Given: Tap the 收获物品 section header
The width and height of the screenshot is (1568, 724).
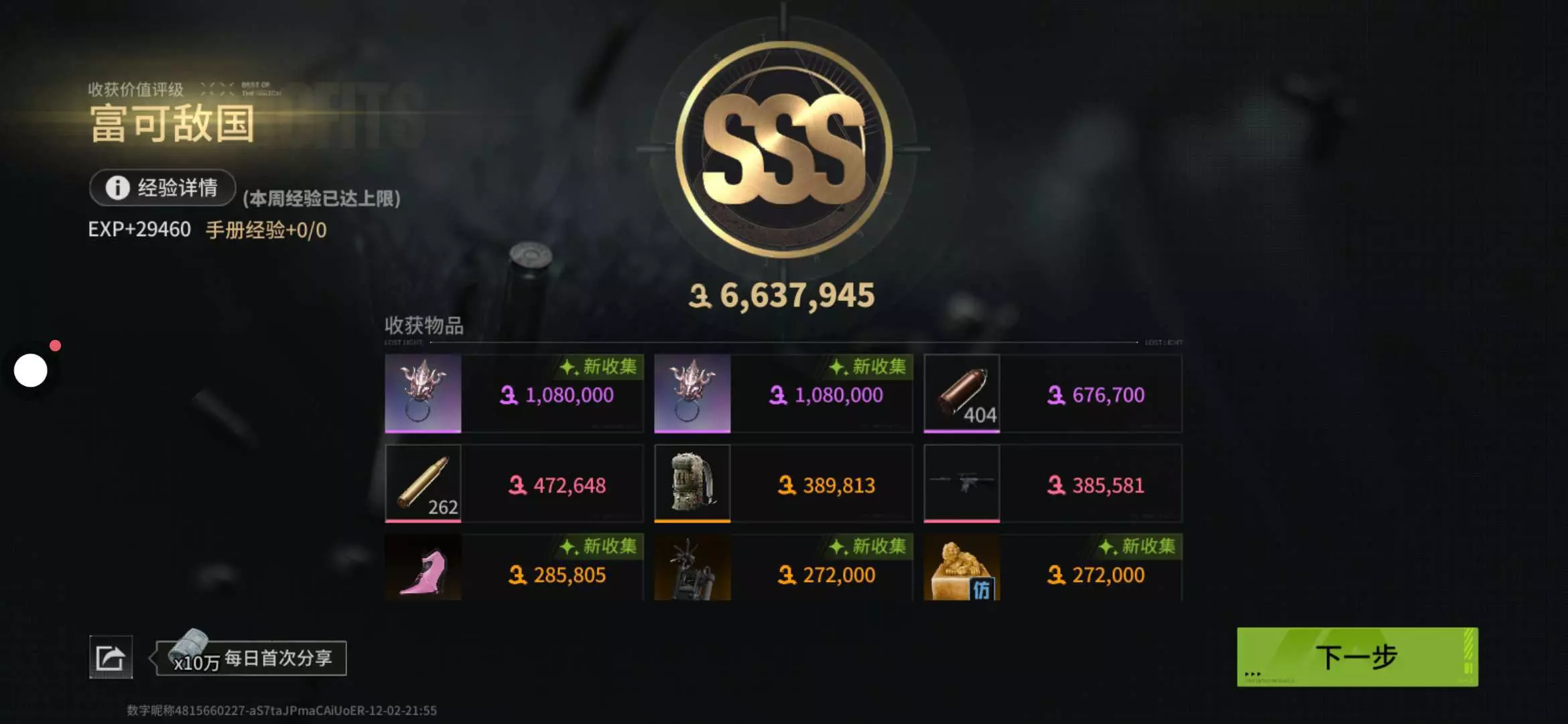Looking at the screenshot, I should [424, 326].
